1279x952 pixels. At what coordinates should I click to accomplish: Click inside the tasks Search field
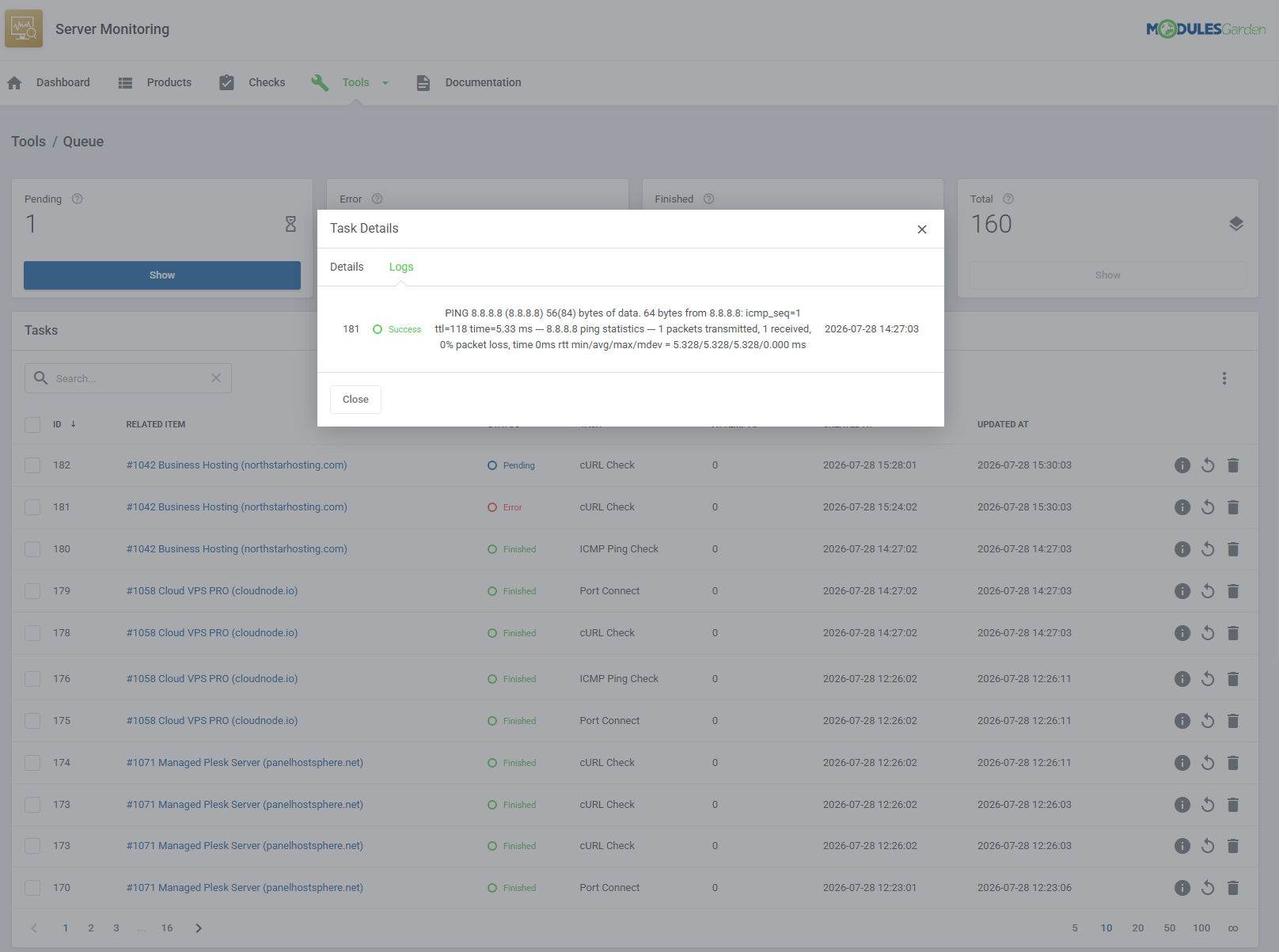[x=128, y=378]
